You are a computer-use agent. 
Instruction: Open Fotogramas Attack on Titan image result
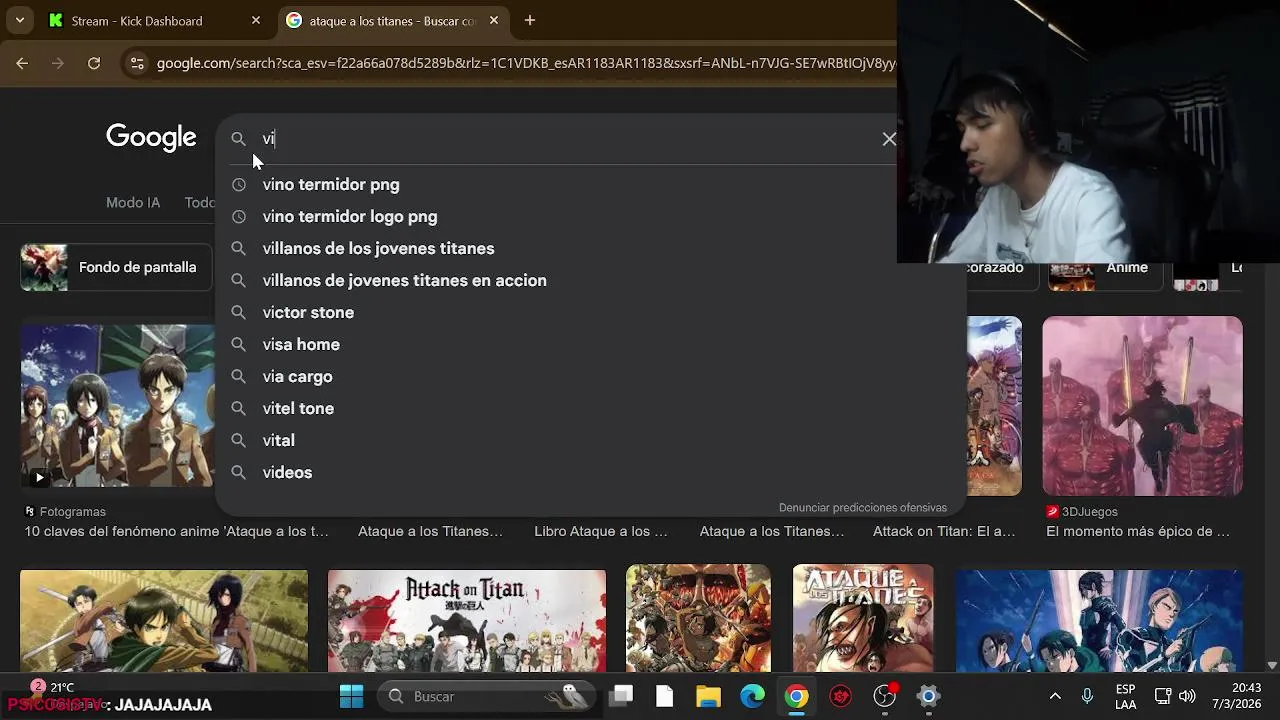(117, 405)
